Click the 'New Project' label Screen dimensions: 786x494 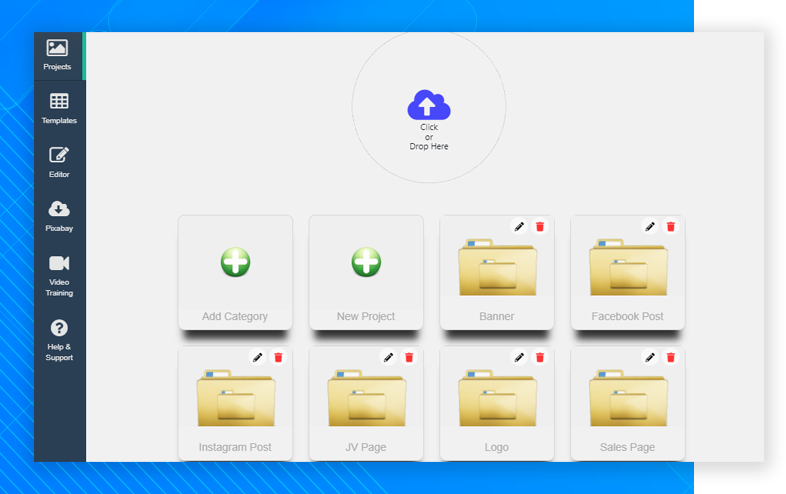point(366,316)
